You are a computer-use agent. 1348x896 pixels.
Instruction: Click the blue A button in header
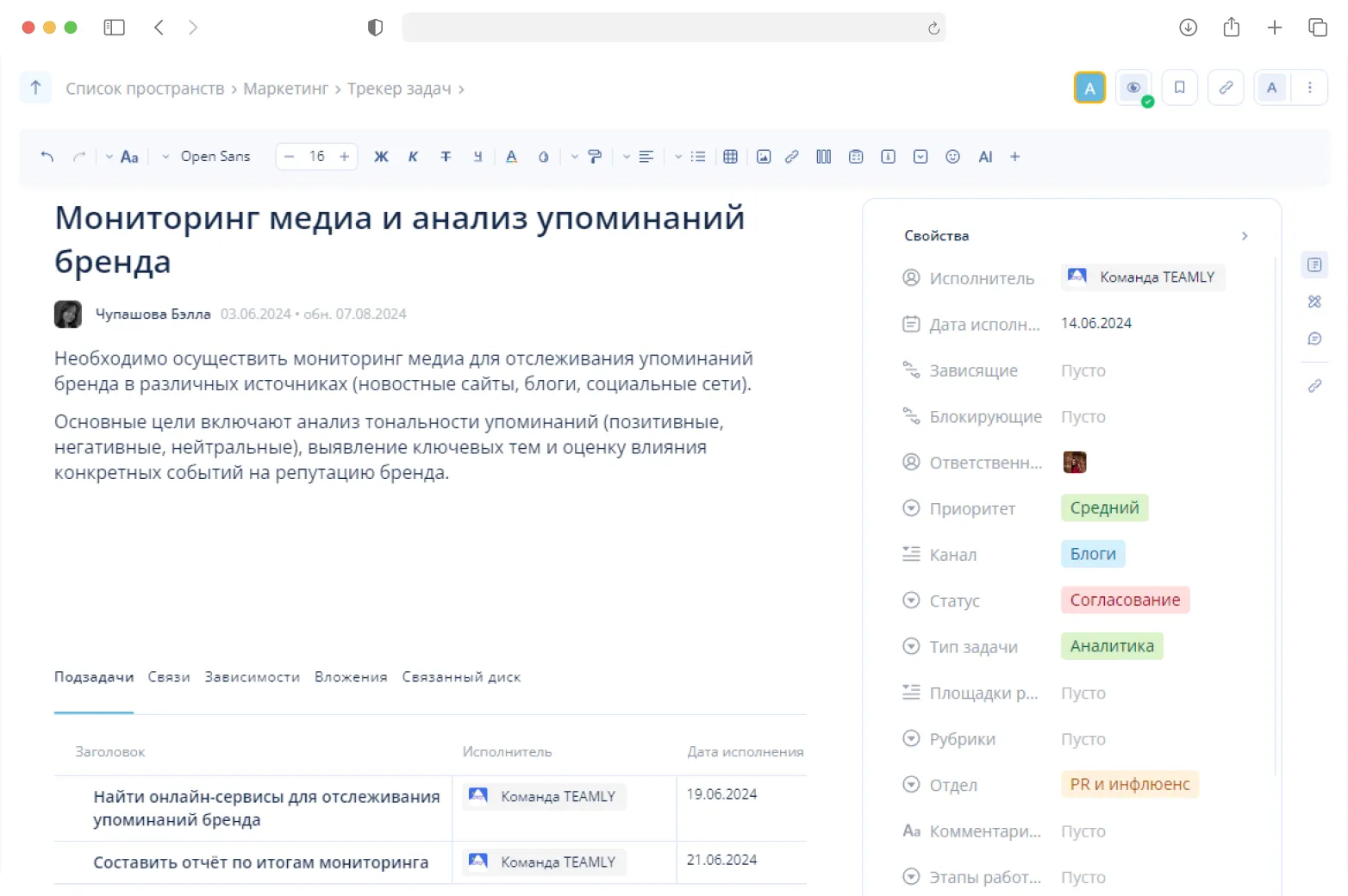coord(1271,88)
